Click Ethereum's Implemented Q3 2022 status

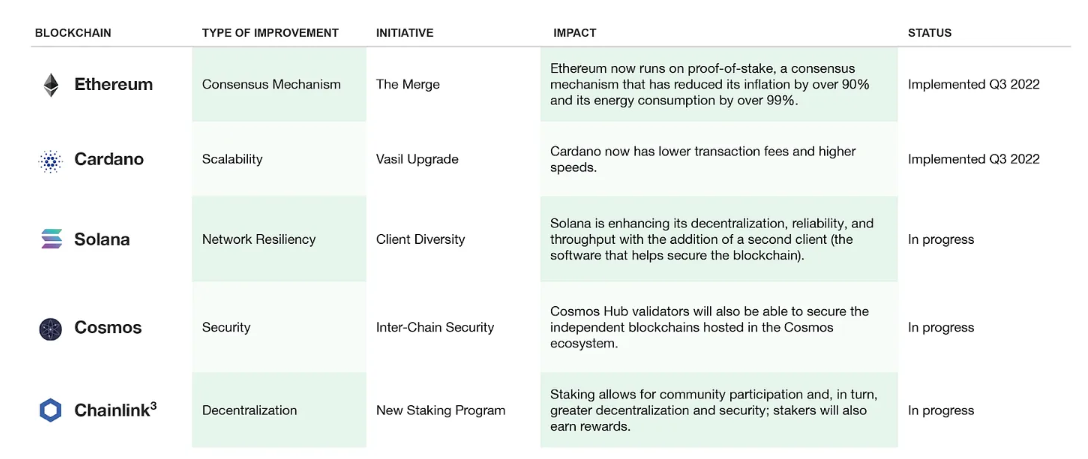pos(974,85)
